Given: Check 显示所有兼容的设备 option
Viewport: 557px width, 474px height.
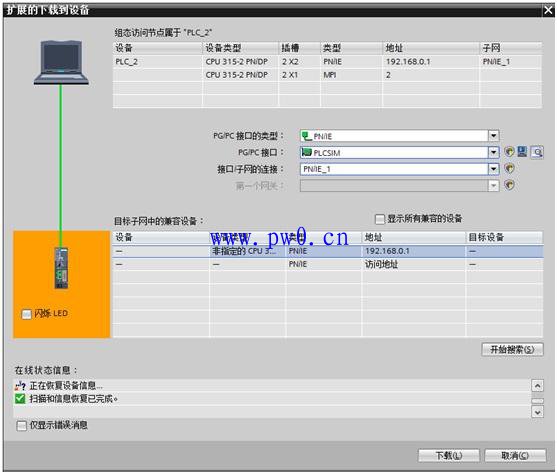Looking at the screenshot, I should click(x=380, y=219).
